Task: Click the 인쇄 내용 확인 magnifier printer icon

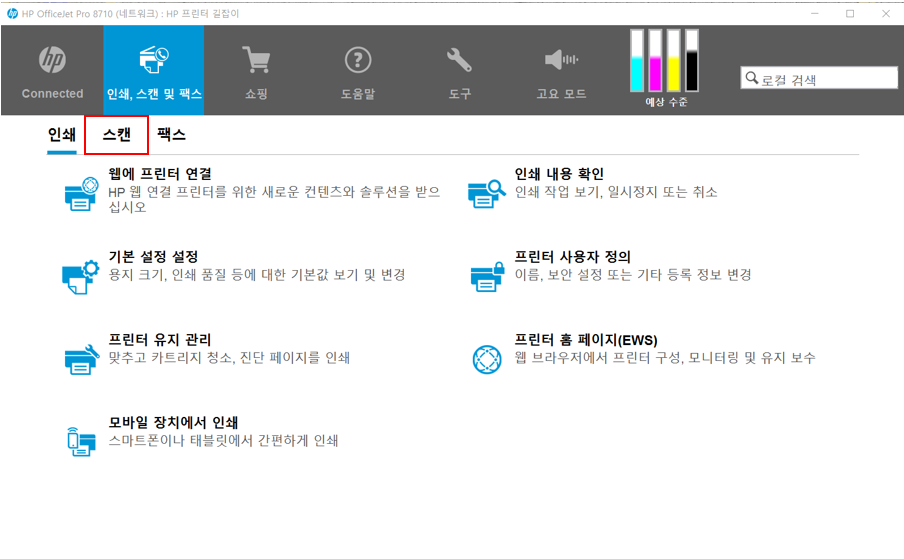Action: pos(487,194)
